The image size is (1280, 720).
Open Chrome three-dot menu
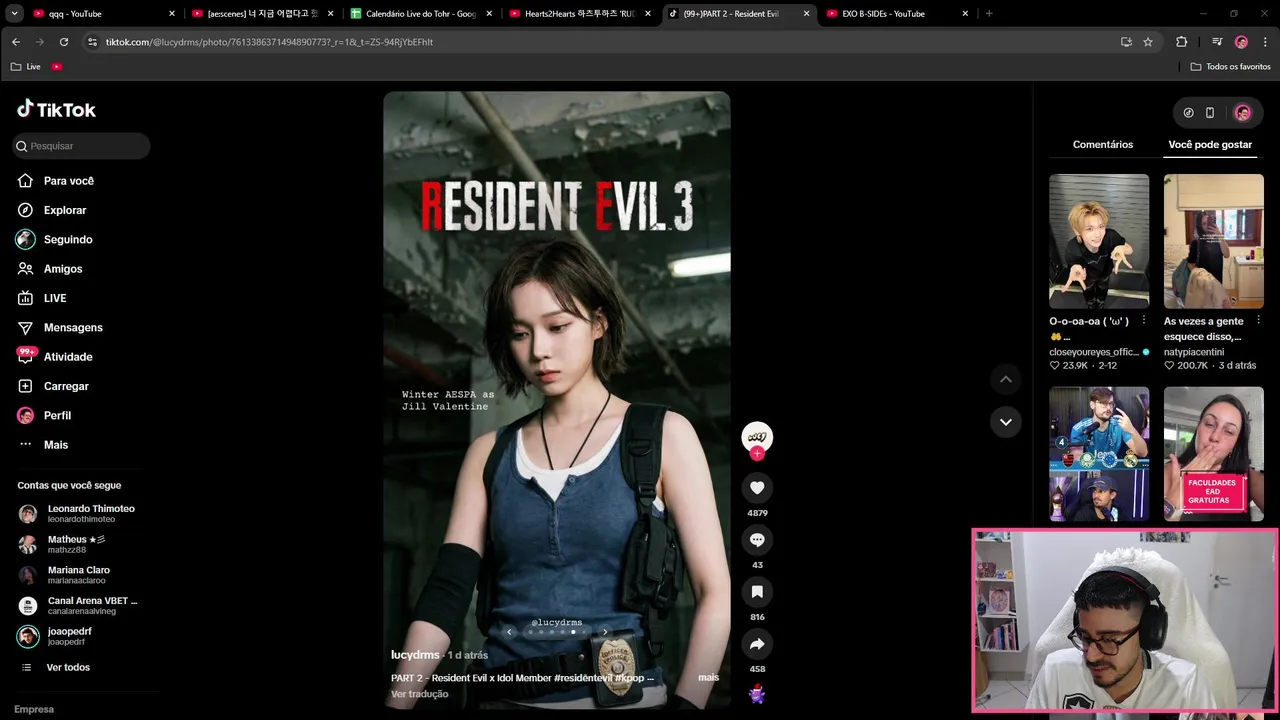(1265, 42)
